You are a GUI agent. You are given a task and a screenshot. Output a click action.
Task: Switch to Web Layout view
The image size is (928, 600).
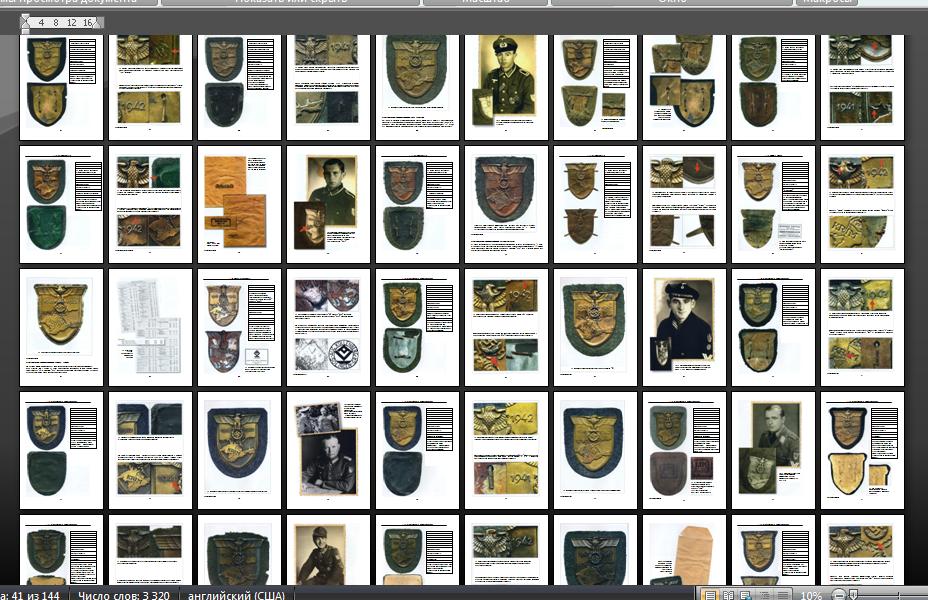point(746,595)
